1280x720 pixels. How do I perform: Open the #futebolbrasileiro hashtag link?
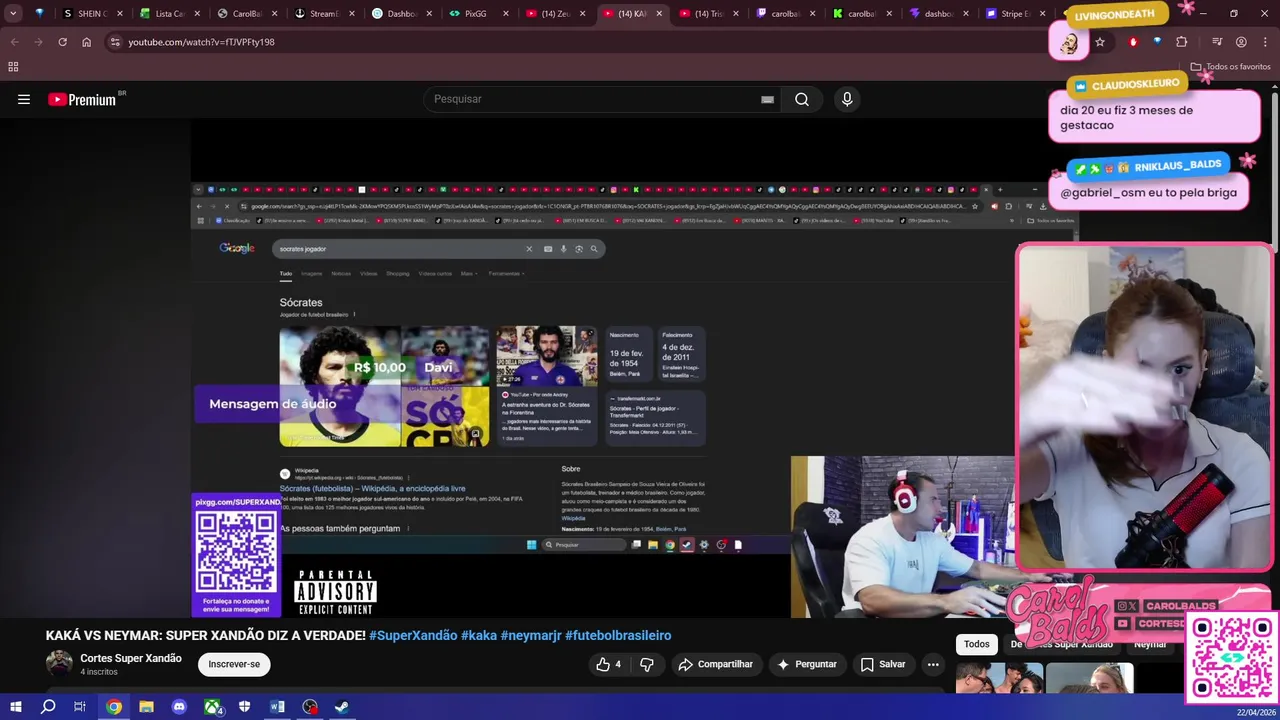click(x=618, y=635)
